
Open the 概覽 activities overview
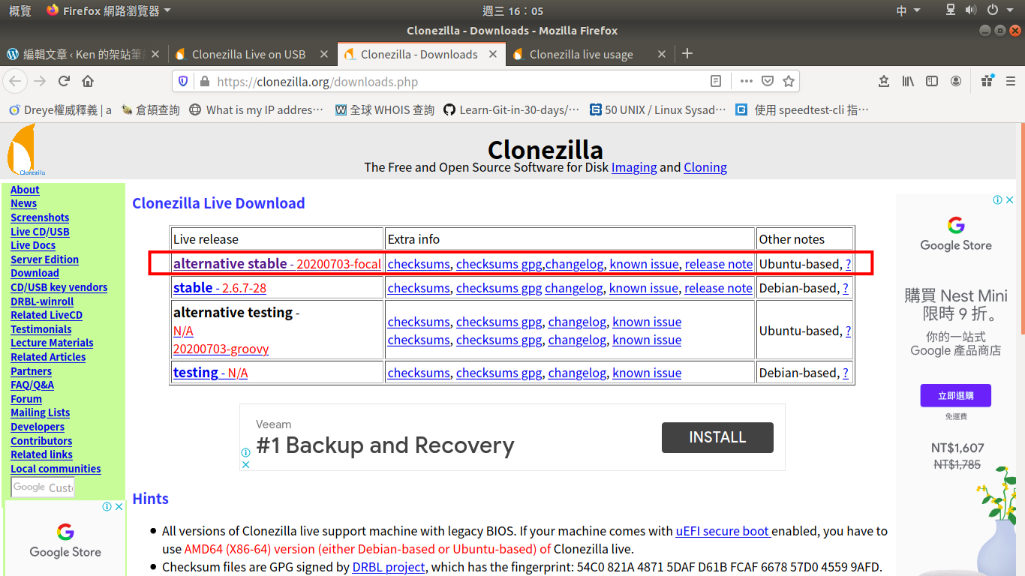(20, 10)
